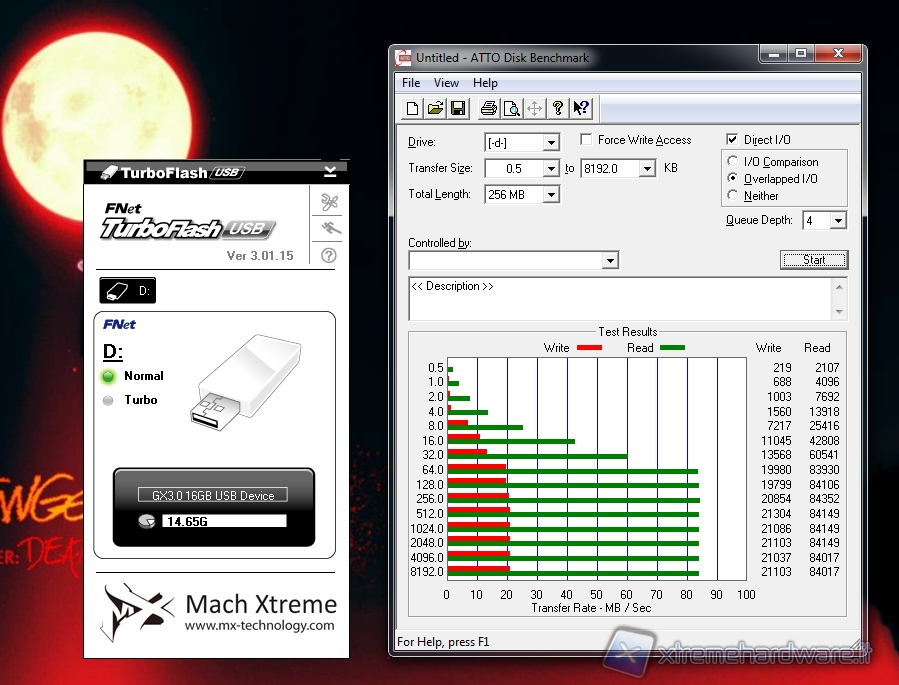The image size is (899, 685).
Task: Open the Drive dropdown list
Action: (x=550, y=143)
